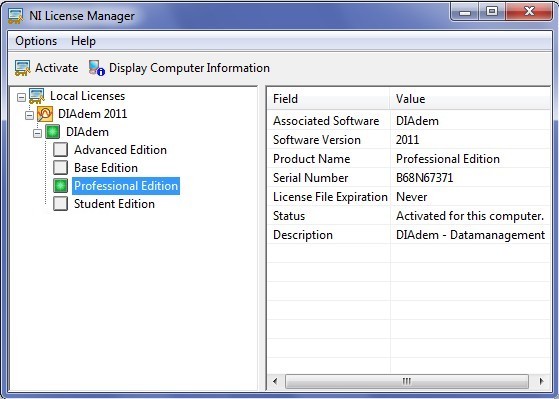This screenshot has width=559, height=399.
Task: Collapse the Local Licenses tree node
Action: [21, 97]
